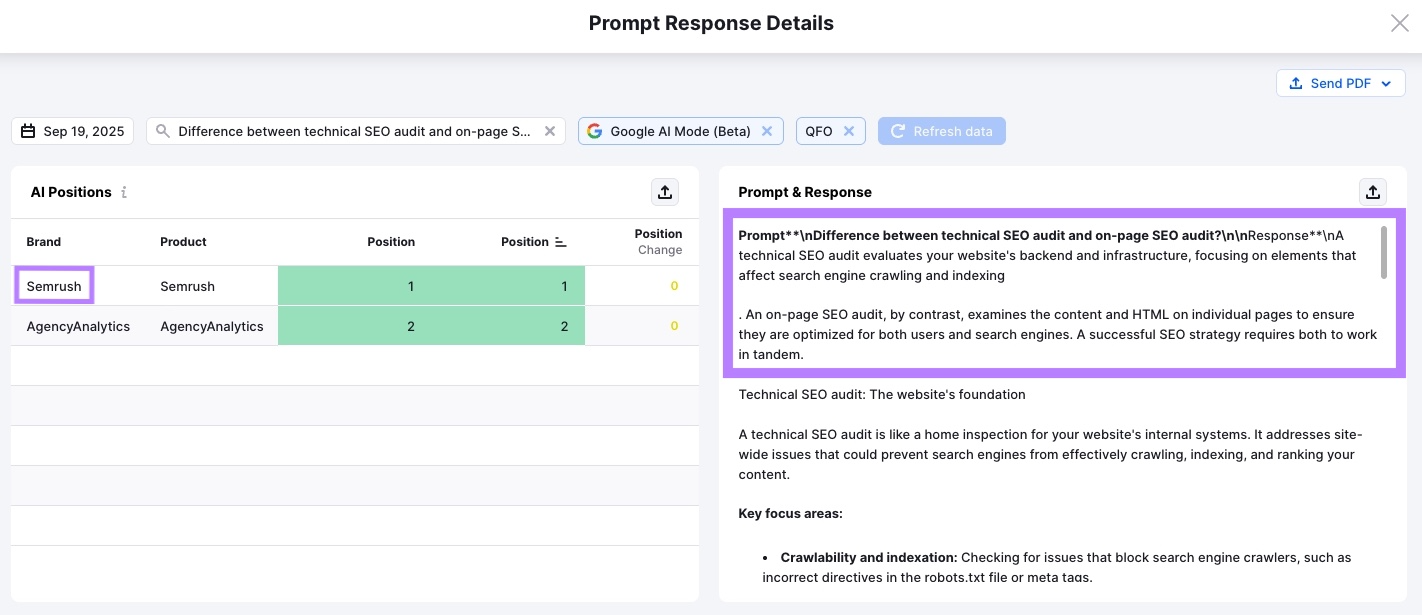Click the export icon on AI Positions panel
Viewport: 1422px width, 615px height.
pyautogui.click(x=664, y=191)
